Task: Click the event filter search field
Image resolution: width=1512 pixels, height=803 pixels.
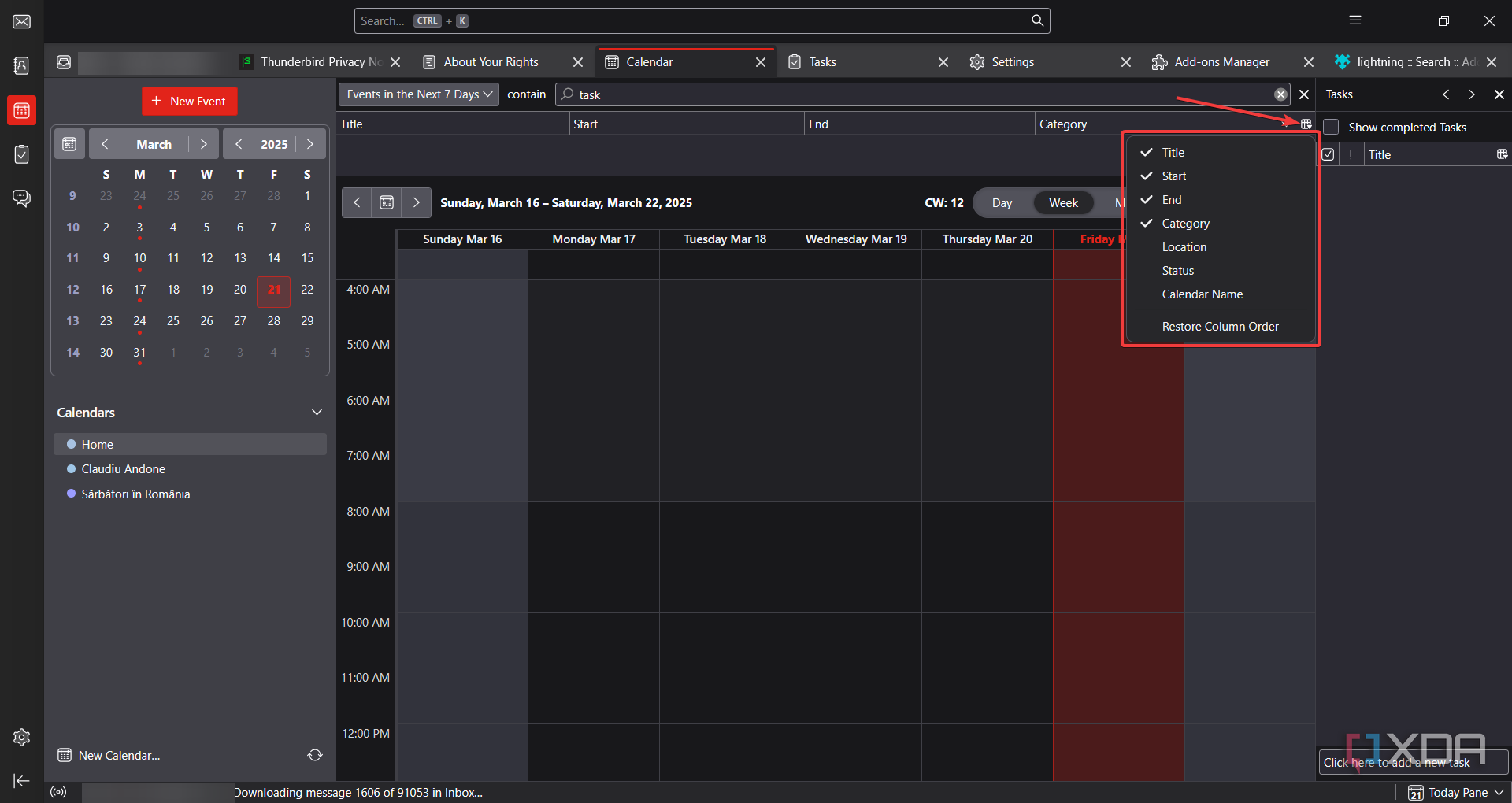Action: (922, 94)
